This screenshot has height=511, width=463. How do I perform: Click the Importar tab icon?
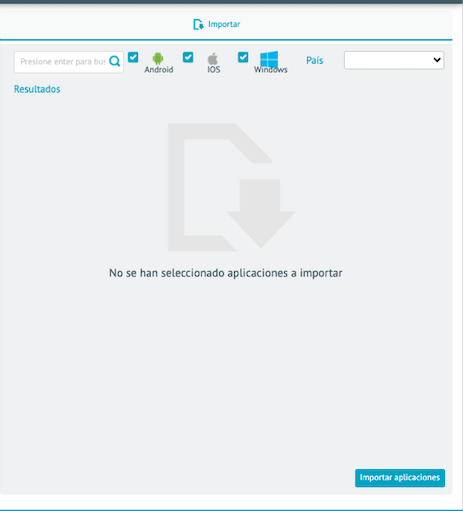[x=198, y=24]
